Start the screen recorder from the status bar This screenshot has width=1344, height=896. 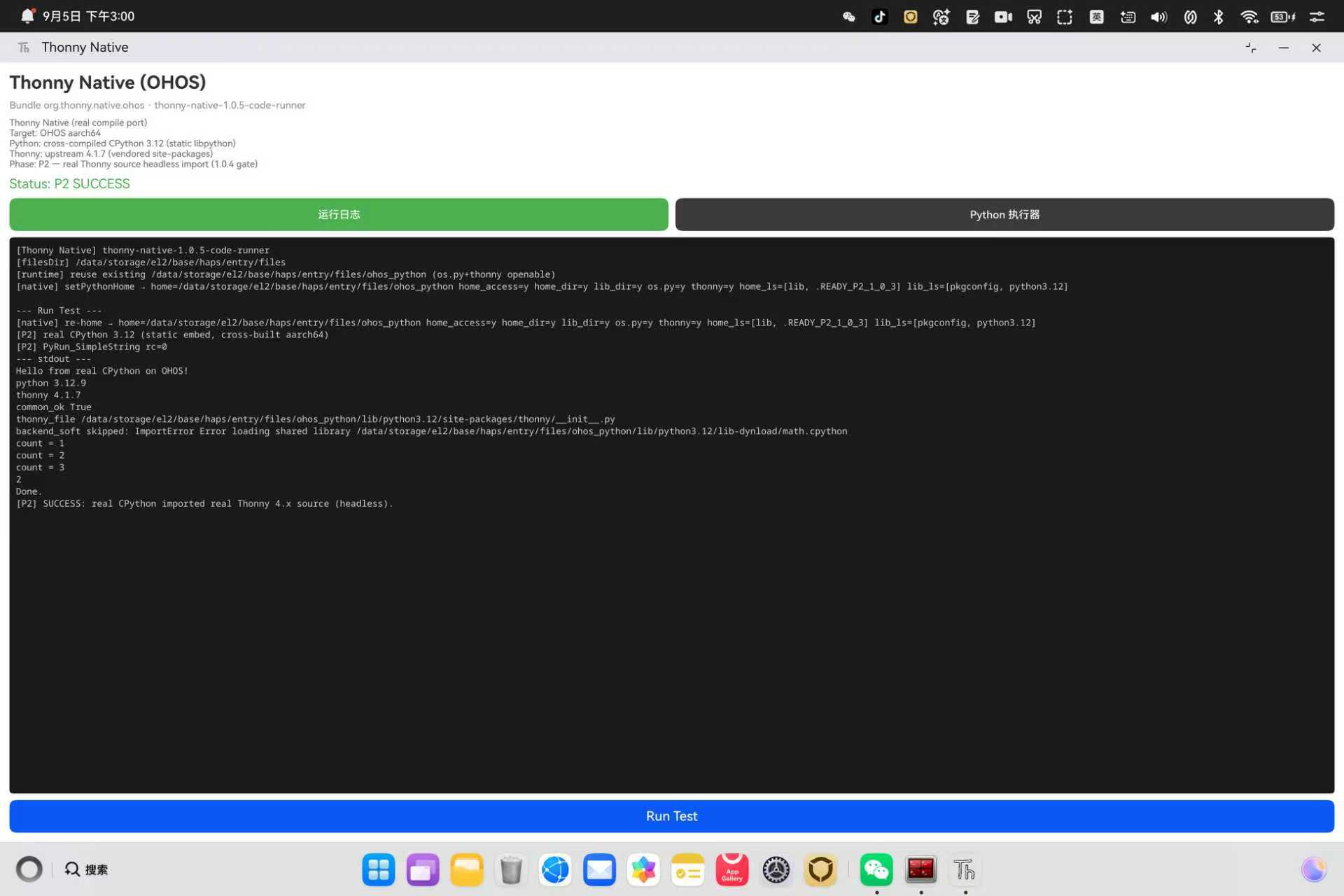[x=1003, y=17]
